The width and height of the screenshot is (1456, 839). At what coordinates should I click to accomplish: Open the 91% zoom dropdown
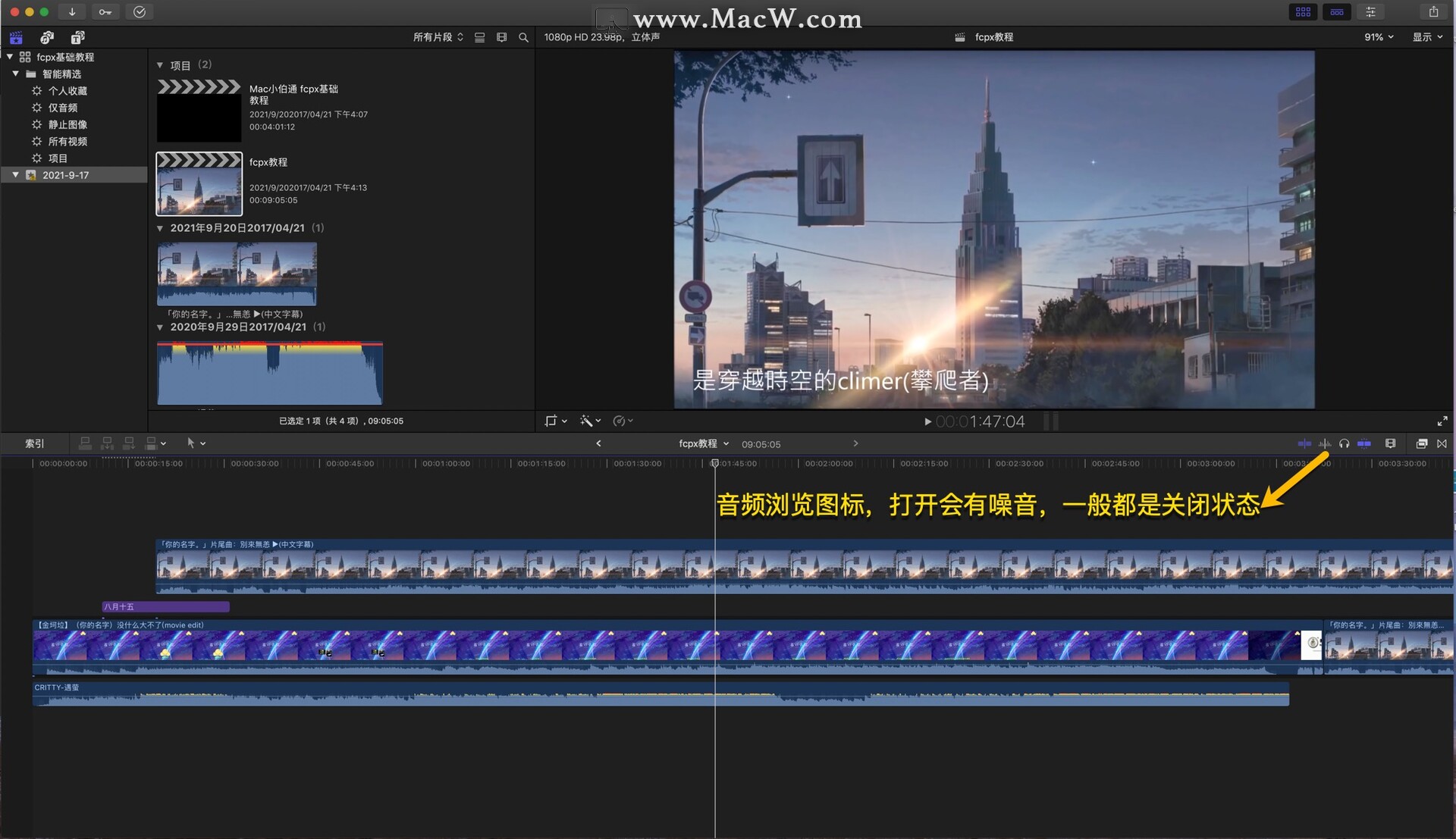[x=1379, y=37]
